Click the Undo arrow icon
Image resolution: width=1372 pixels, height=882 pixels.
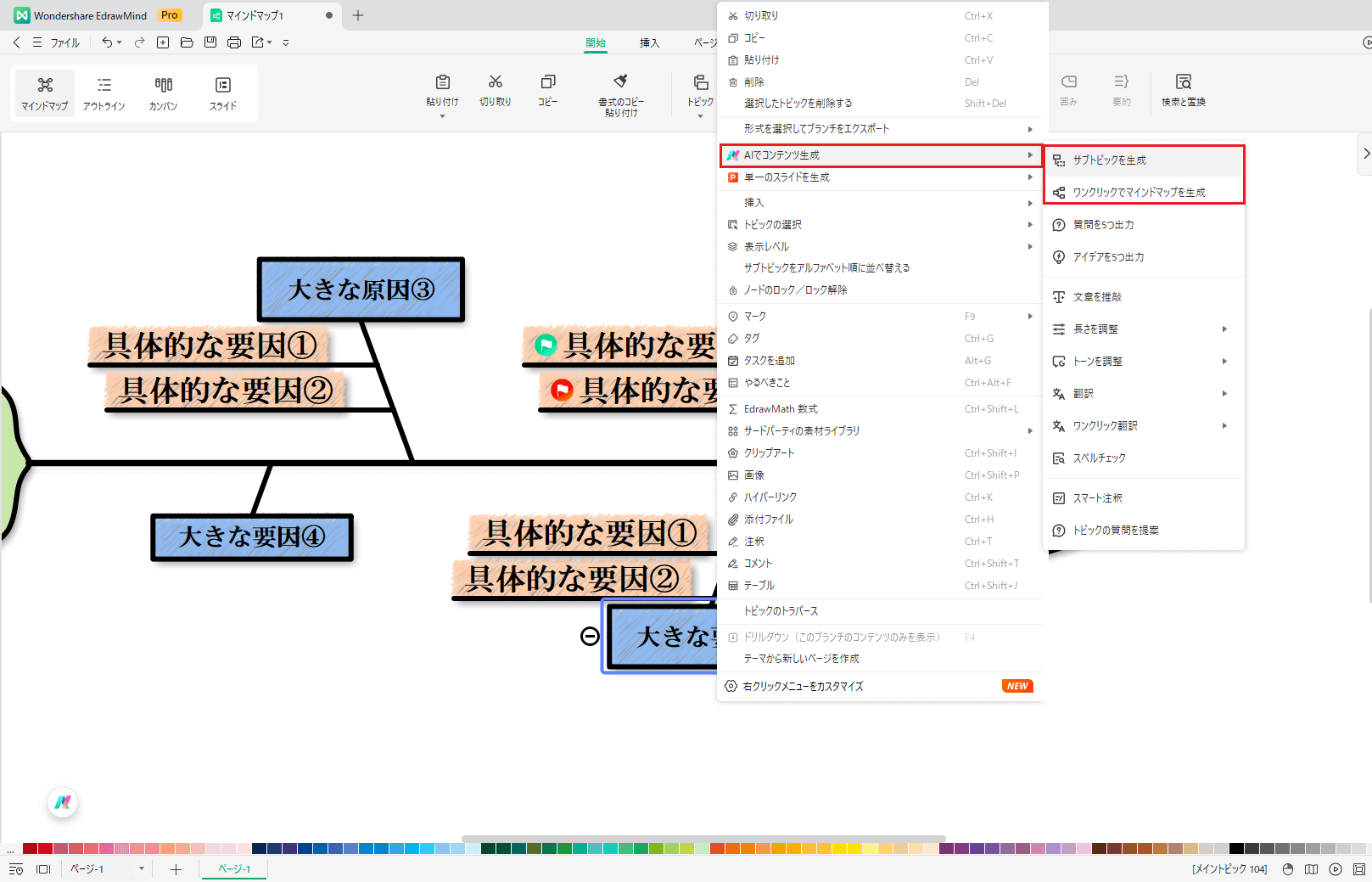pyautogui.click(x=107, y=42)
